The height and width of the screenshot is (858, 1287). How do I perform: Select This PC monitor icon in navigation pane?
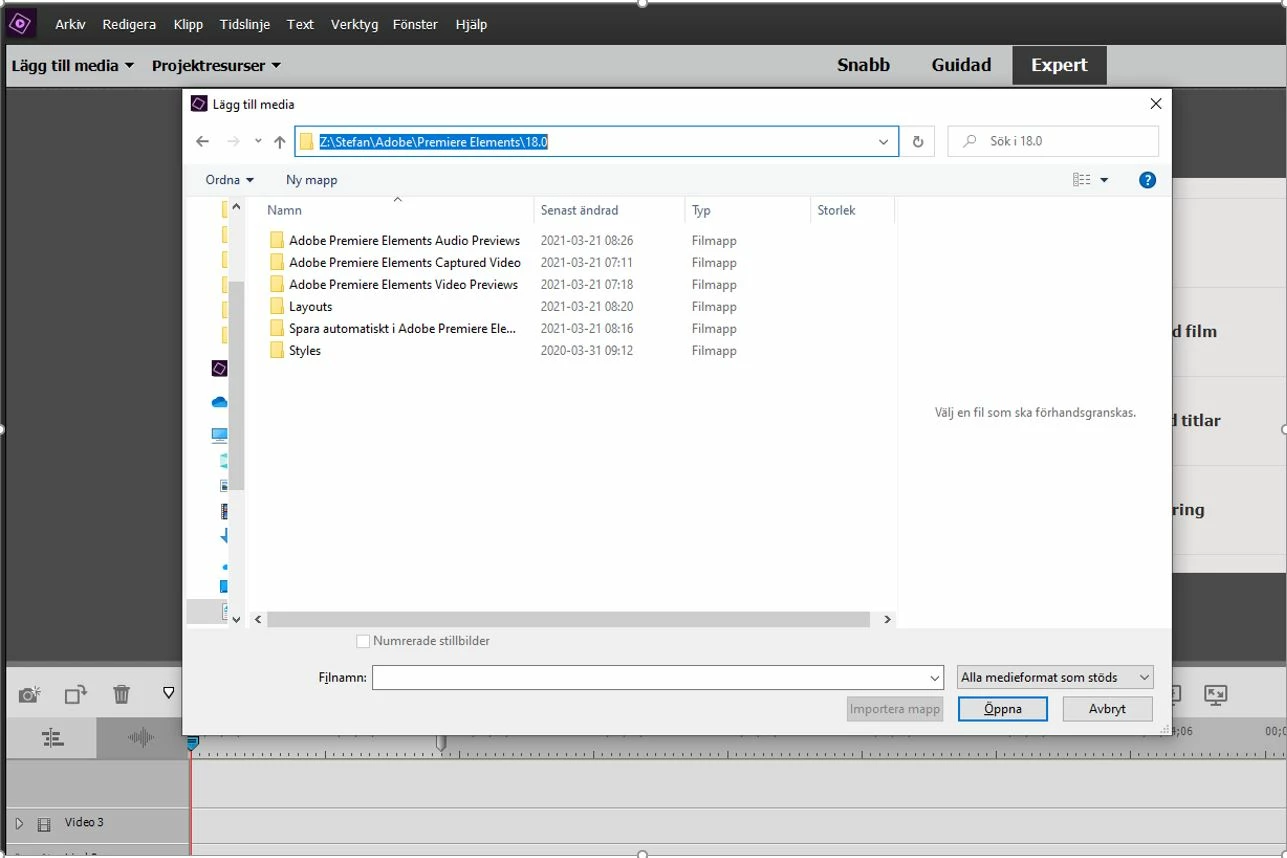coord(220,435)
